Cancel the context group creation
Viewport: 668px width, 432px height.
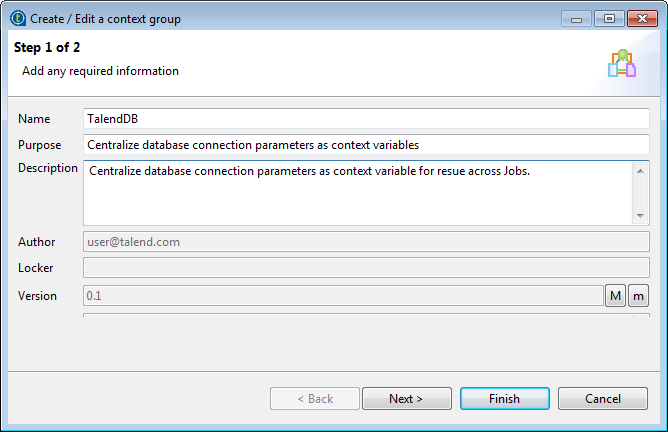click(603, 399)
